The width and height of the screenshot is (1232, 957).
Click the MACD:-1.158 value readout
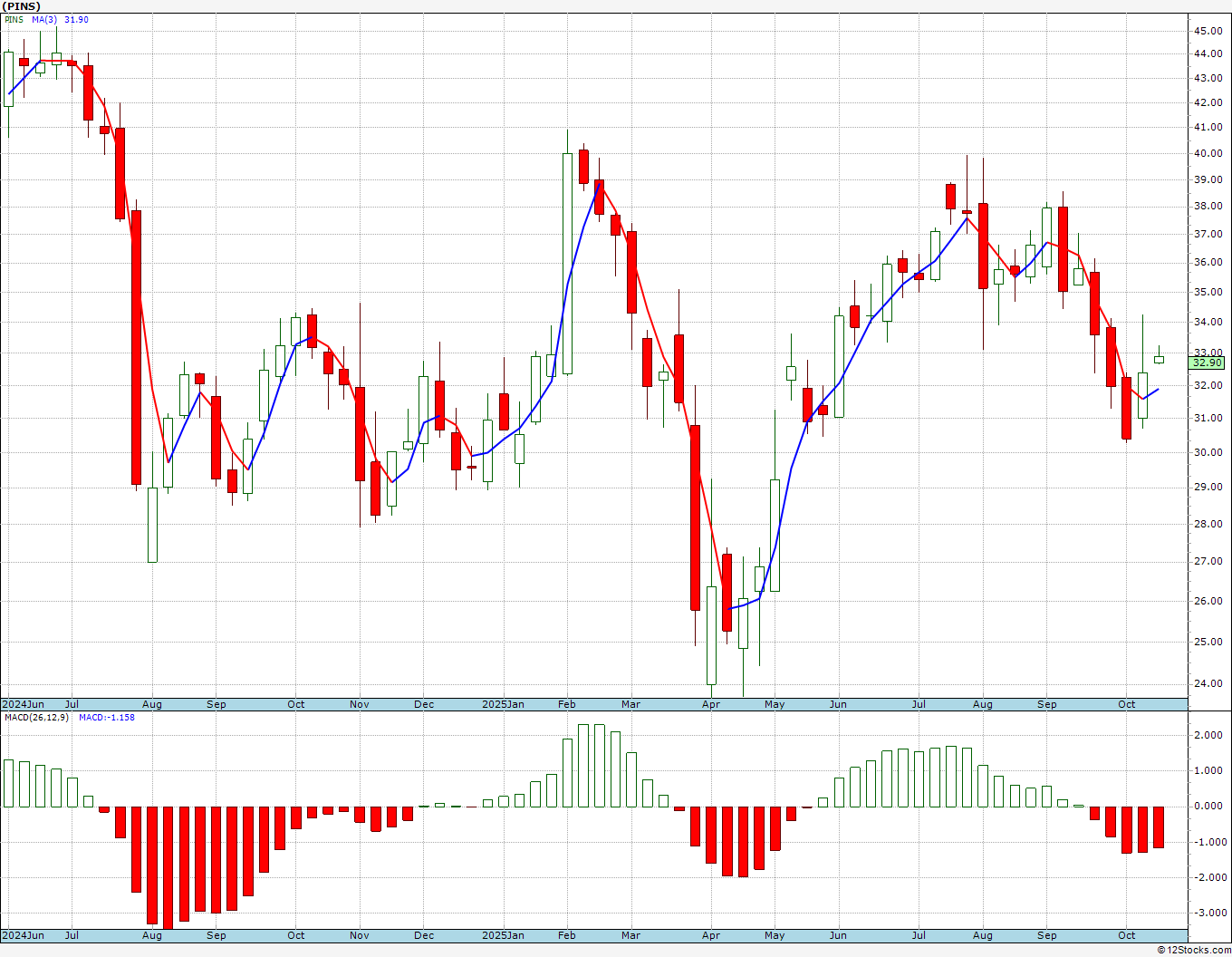(x=106, y=717)
